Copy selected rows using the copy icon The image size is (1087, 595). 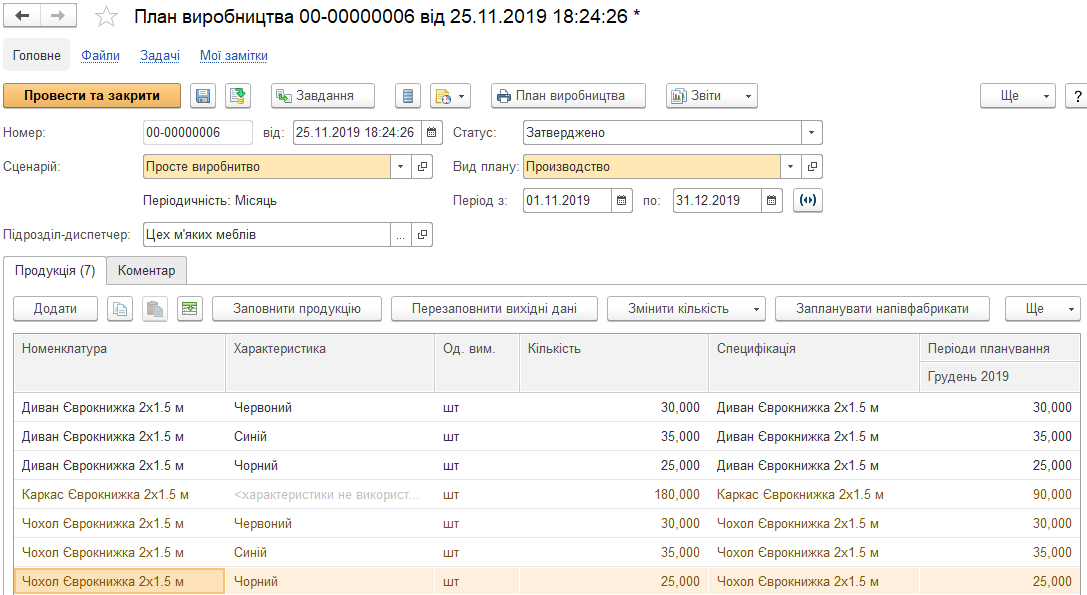point(120,309)
